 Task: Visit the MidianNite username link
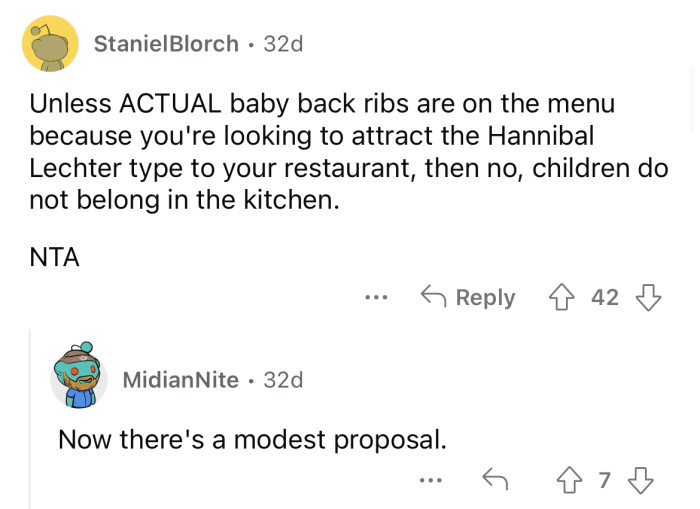(x=180, y=380)
